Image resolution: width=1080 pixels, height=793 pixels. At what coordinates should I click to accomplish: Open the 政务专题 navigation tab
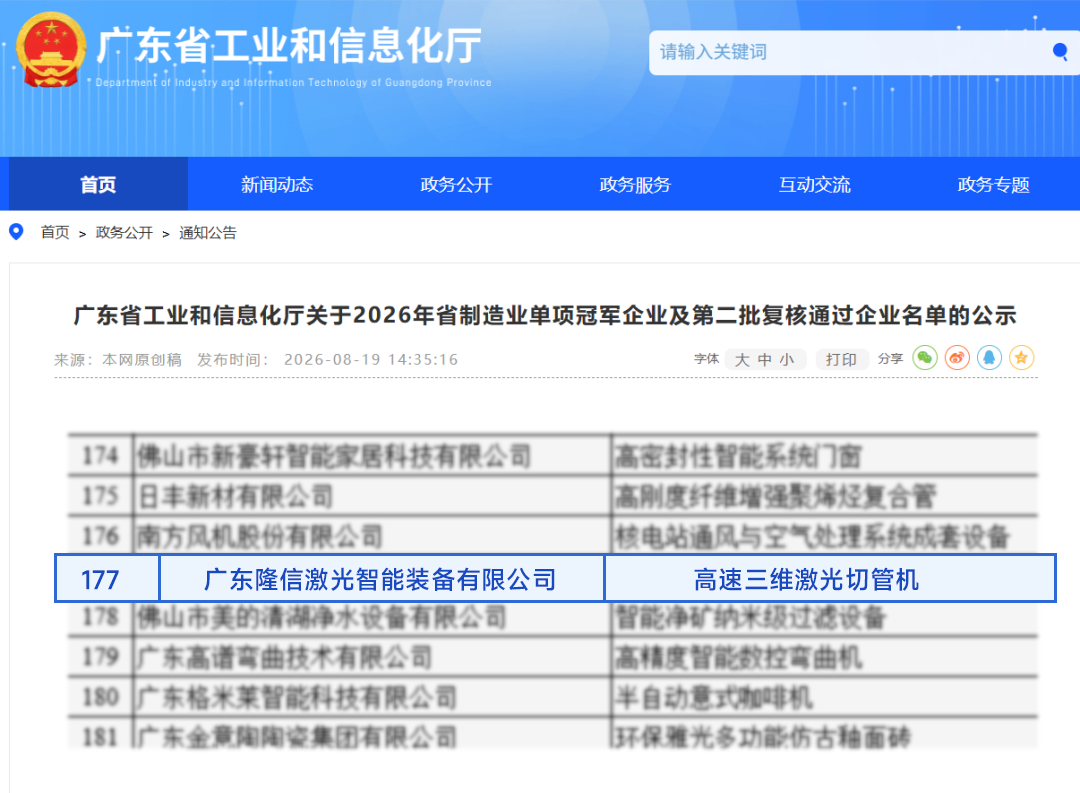pyautogui.click(x=993, y=184)
